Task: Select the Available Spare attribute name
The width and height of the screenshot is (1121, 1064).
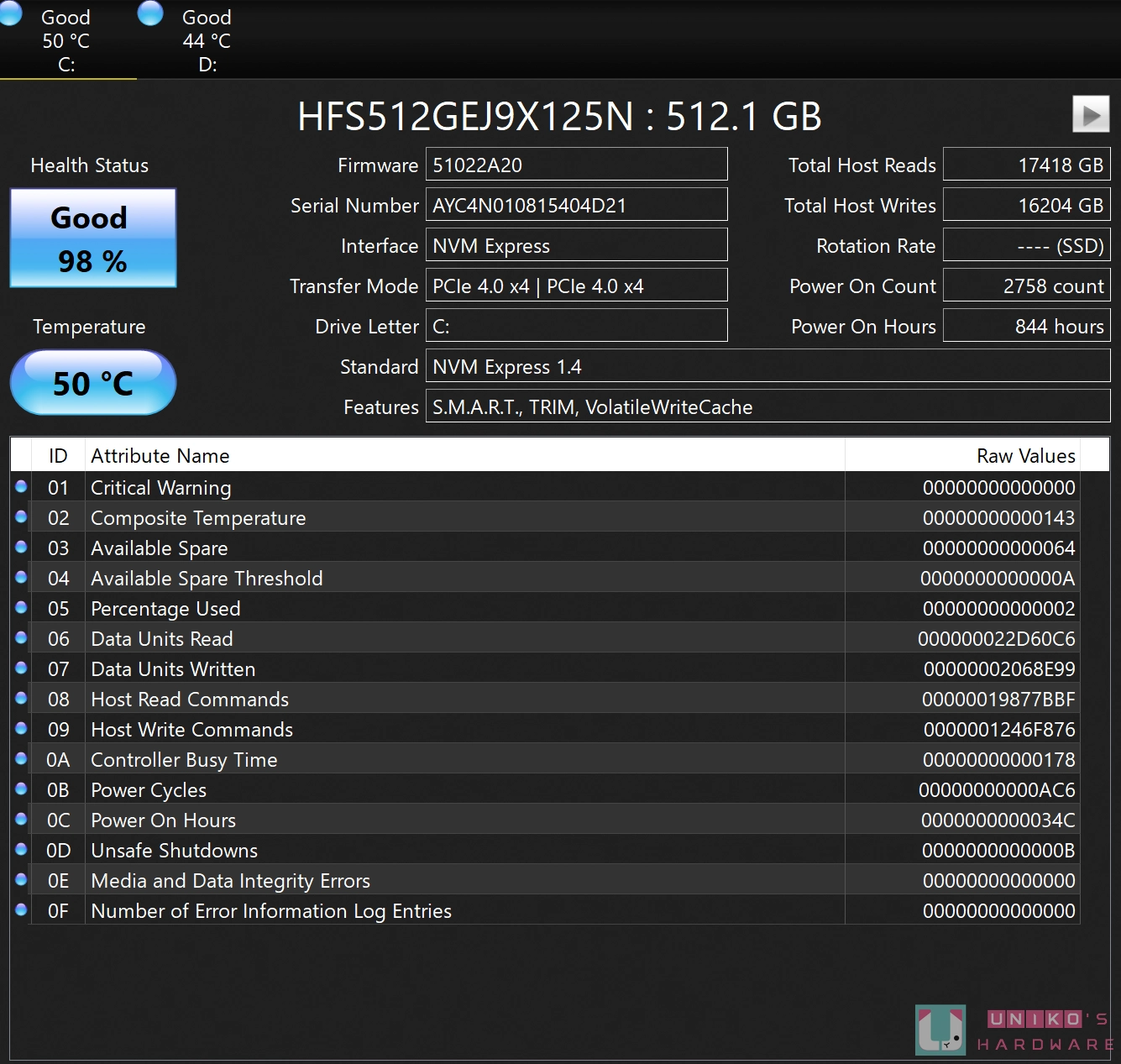Action: click(160, 548)
